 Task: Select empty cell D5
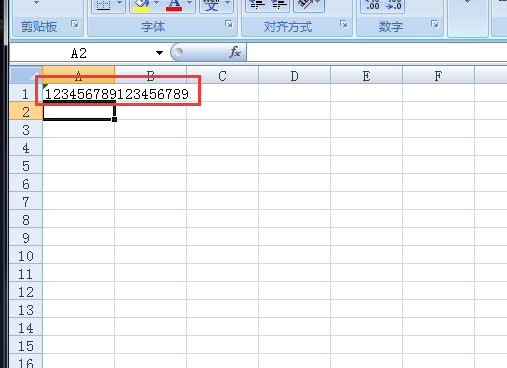point(294,165)
